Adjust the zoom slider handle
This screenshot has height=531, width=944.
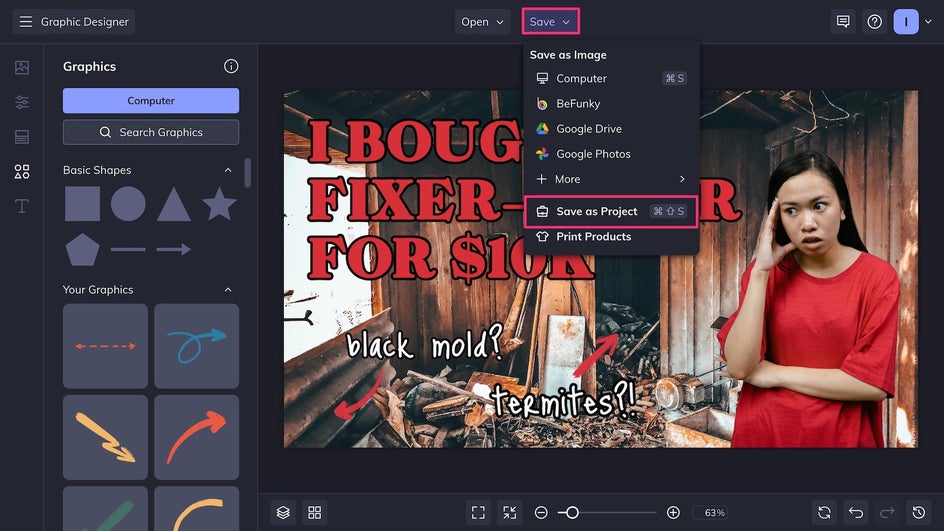point(572,512)
